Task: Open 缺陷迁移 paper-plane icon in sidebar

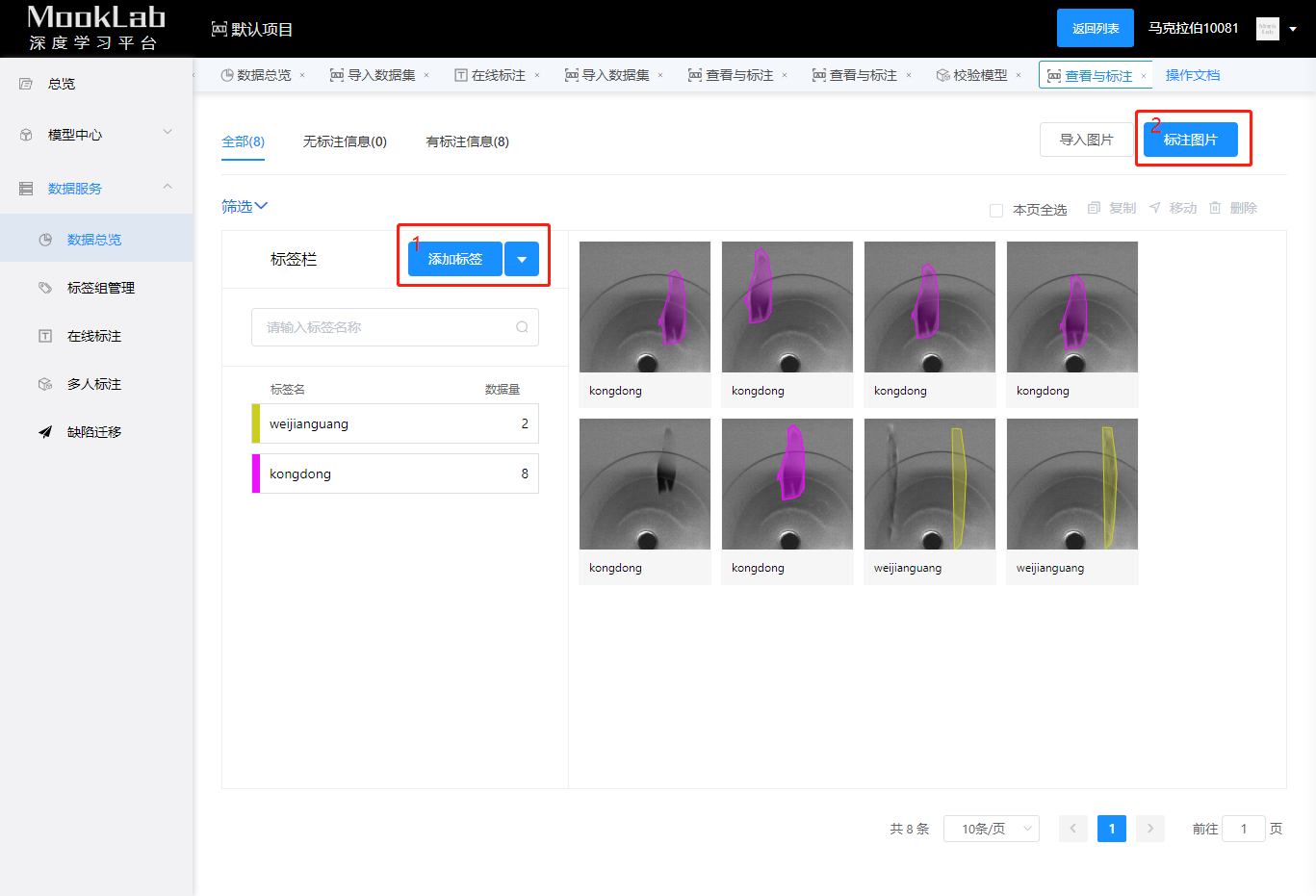Action: (x=45, y=432)
